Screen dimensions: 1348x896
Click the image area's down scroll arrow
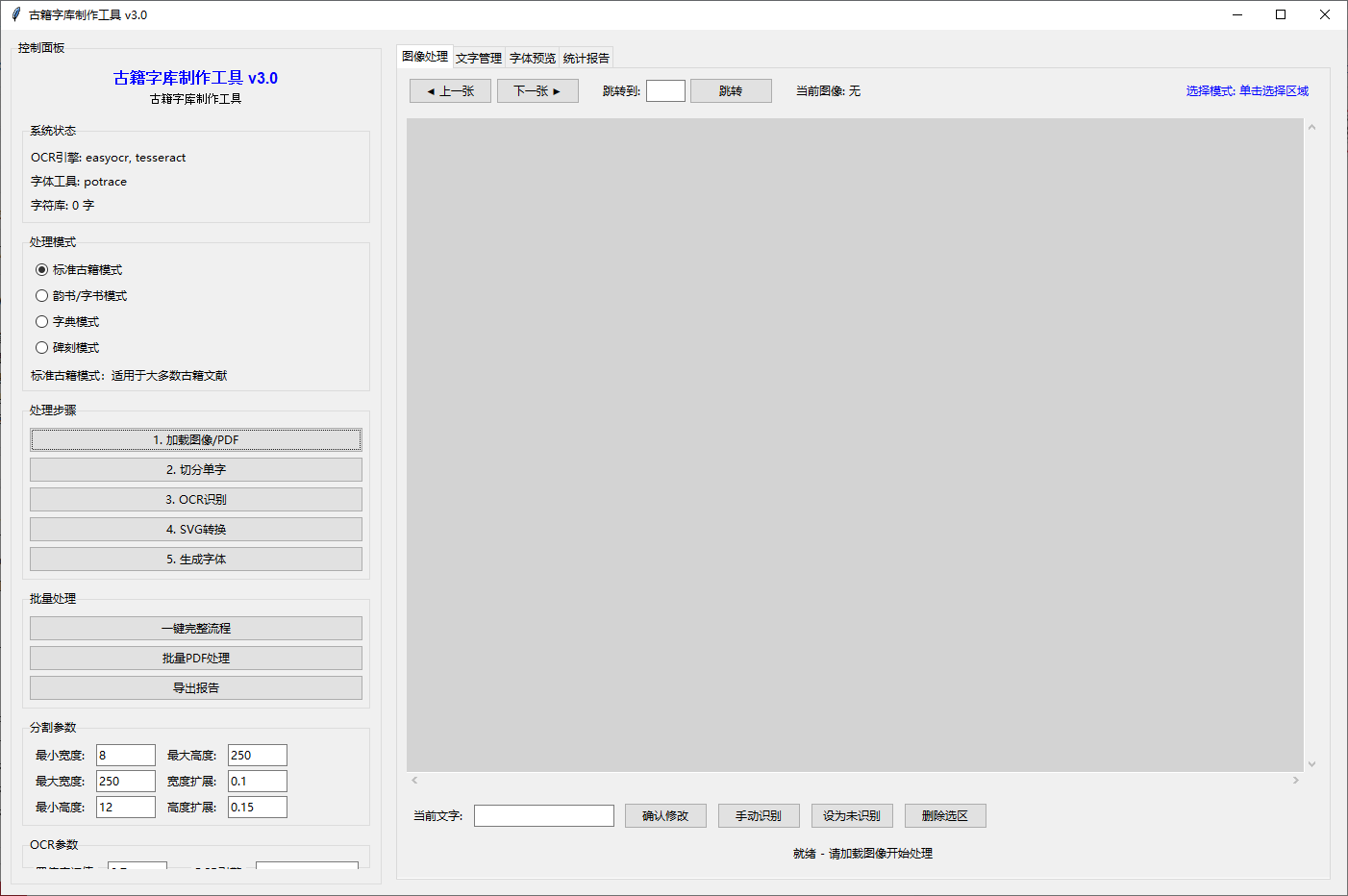click(x=1311, y=762)
